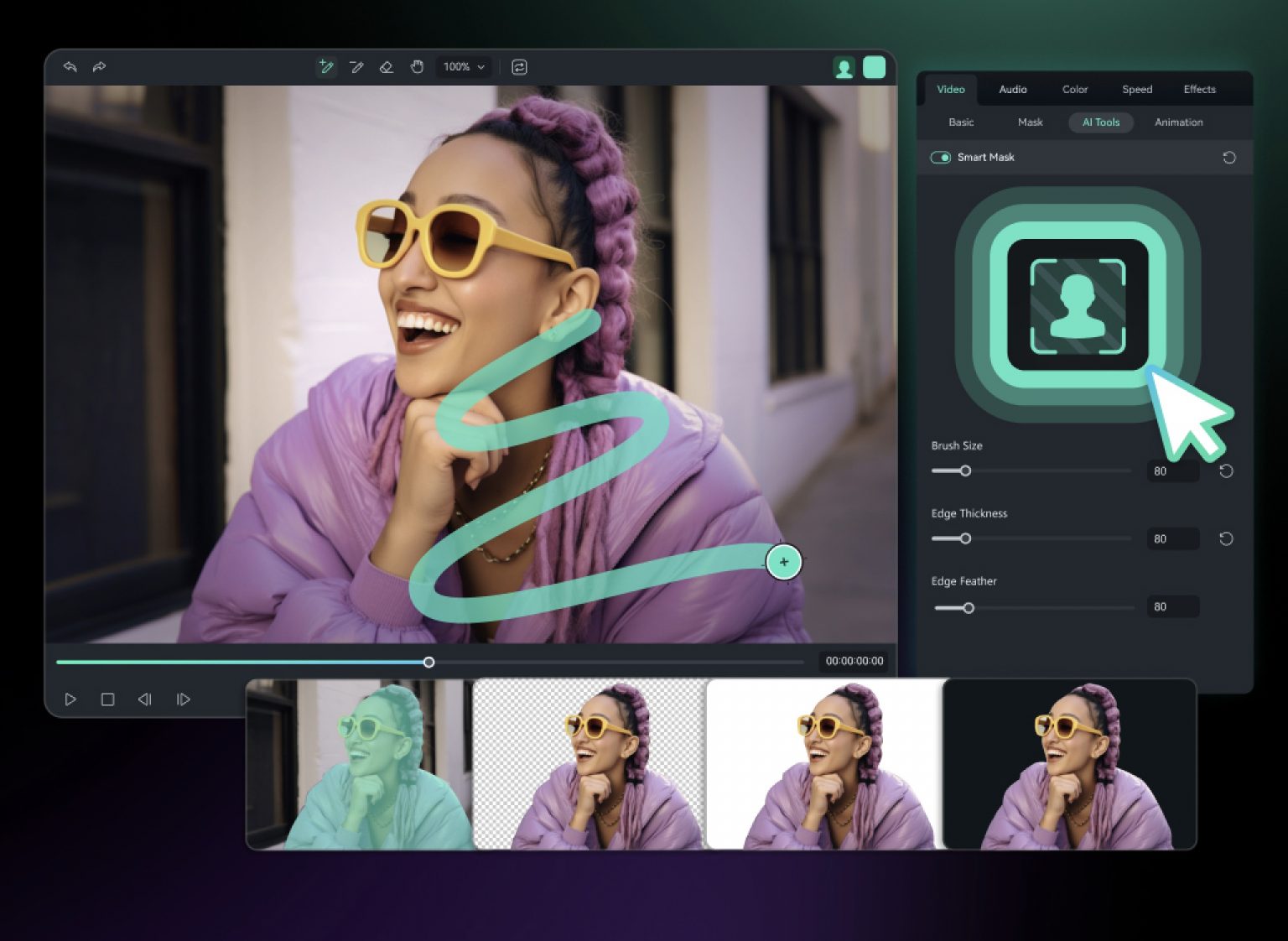Open the 100% zoom level dropdown
This screenshot has width=1288, height=941.
pos(462,67)
